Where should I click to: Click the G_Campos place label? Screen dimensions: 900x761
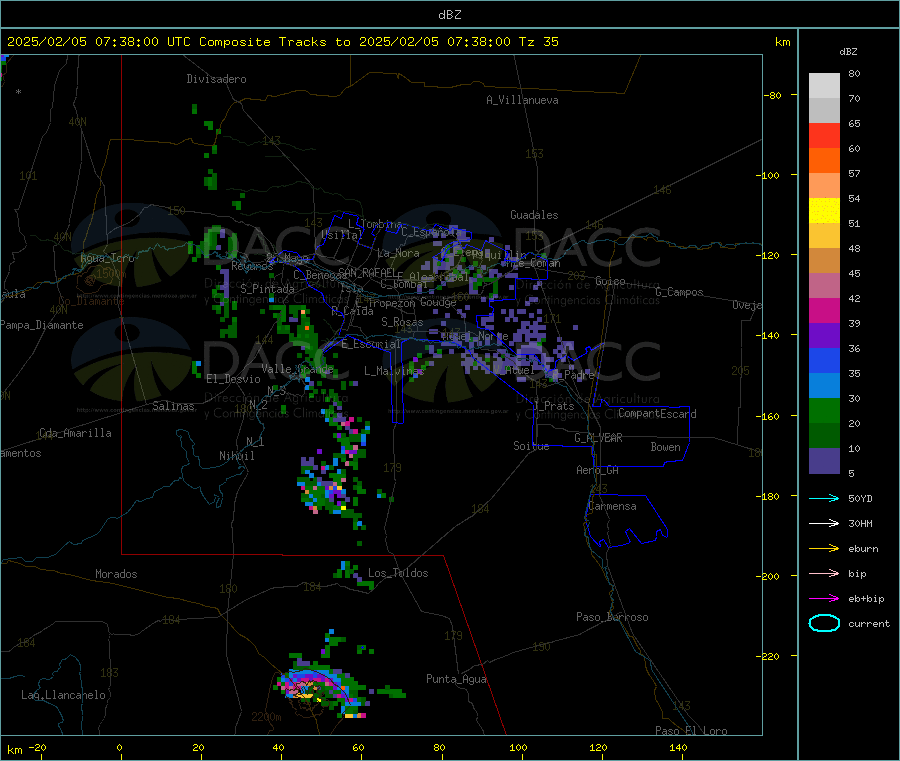pos(679,292)
